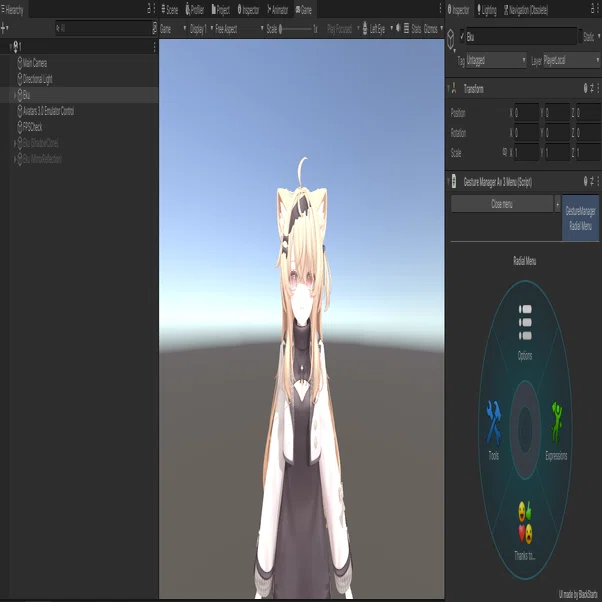Edit the Position X field

click(526, 113)
